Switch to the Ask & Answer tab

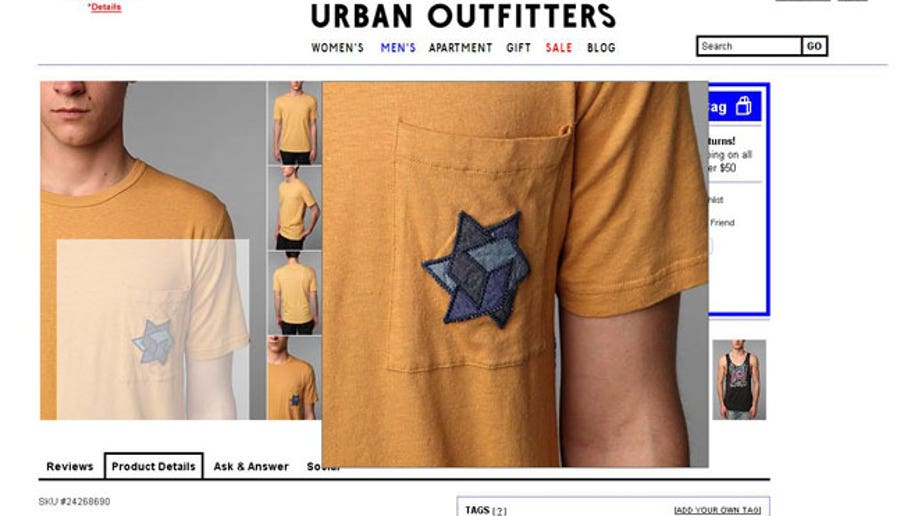click(251, 467)
